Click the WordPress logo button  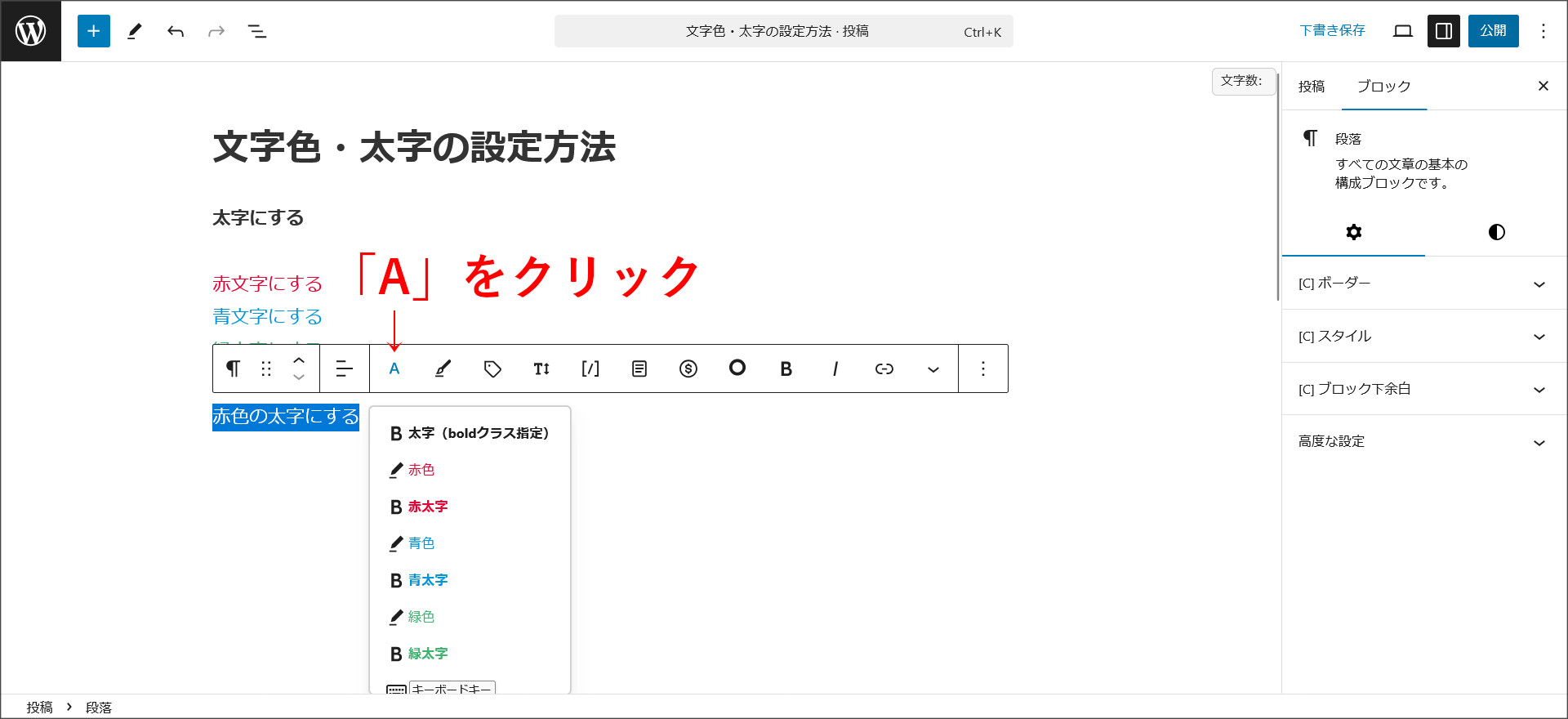pos(31,31)
